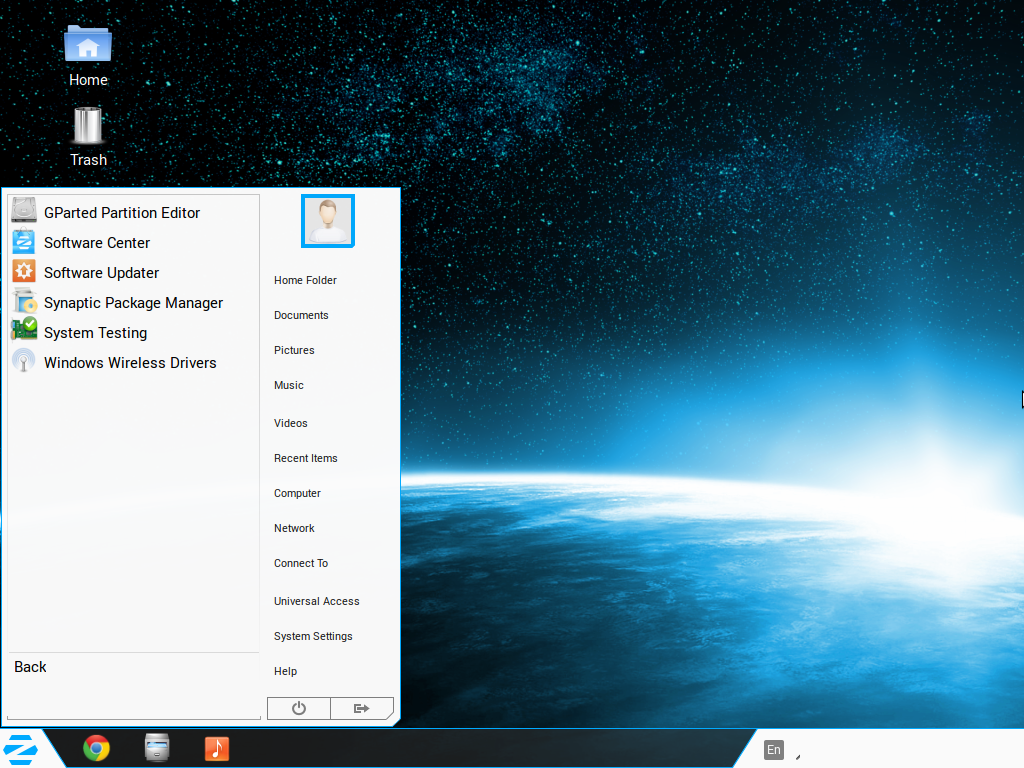The image size is (1024, 768).
Task: Open Help in the menu
Action: 285,671
